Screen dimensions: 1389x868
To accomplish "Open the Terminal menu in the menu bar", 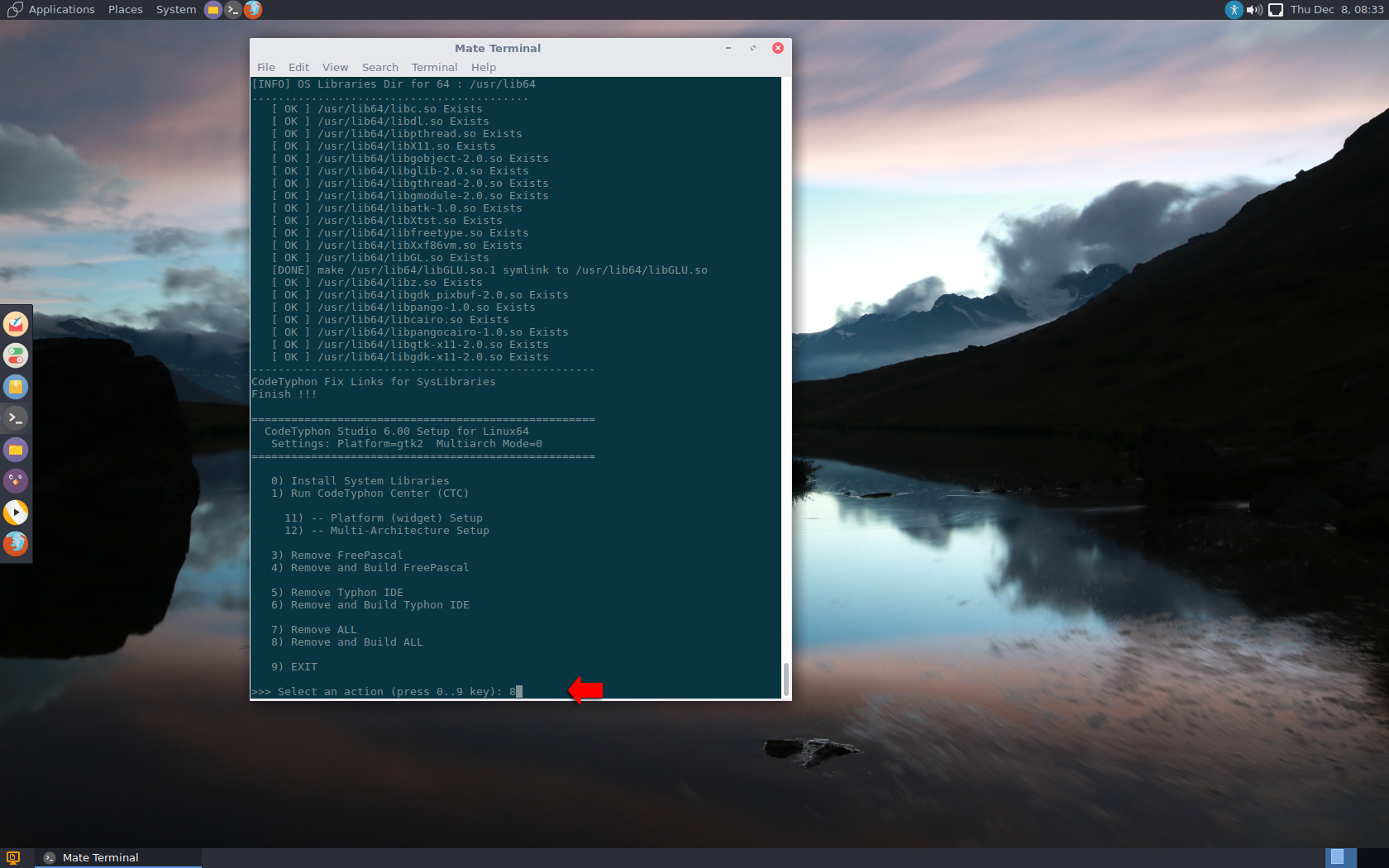I will pyautogui.click(x=434, y=68).
